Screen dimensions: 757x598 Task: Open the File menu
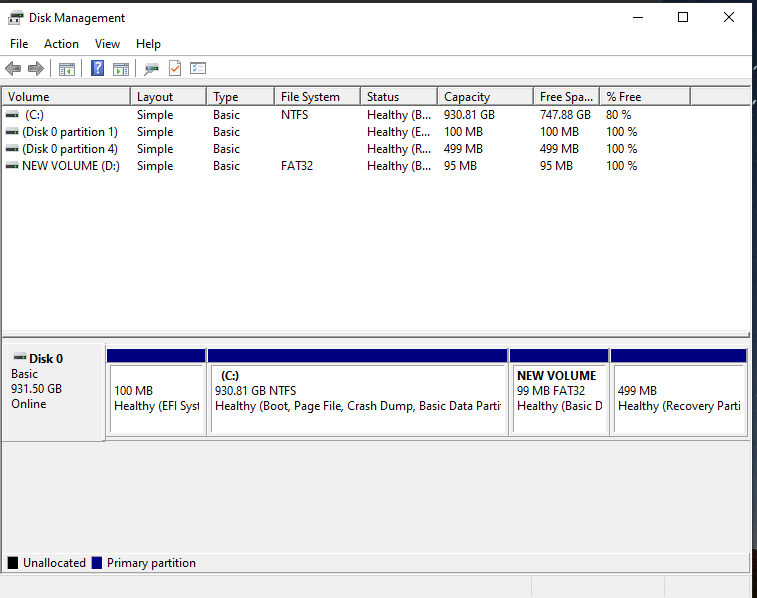click(x=19, y=44)
